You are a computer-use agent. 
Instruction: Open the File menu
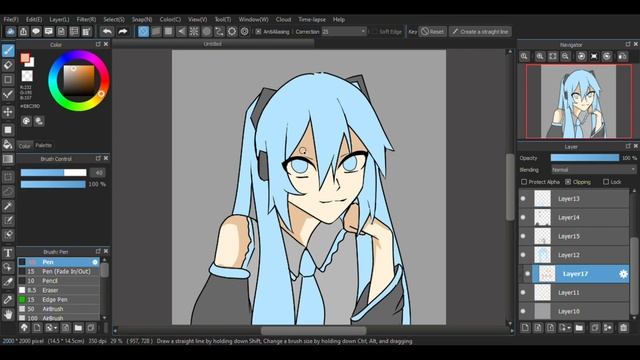pyautogui.click(x=11, y=19)
